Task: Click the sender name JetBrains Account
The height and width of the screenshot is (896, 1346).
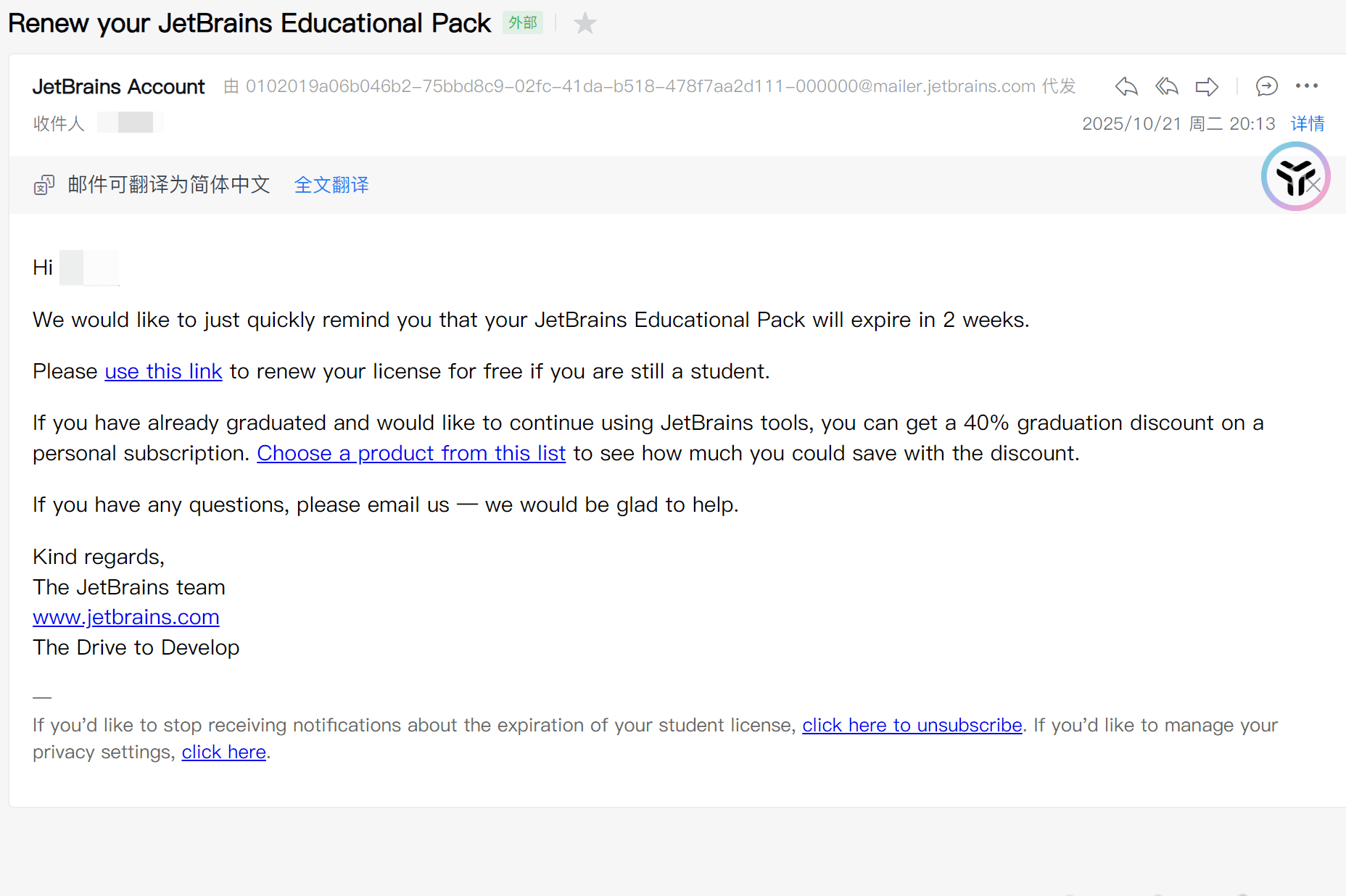Action: (x=118, y=87)
